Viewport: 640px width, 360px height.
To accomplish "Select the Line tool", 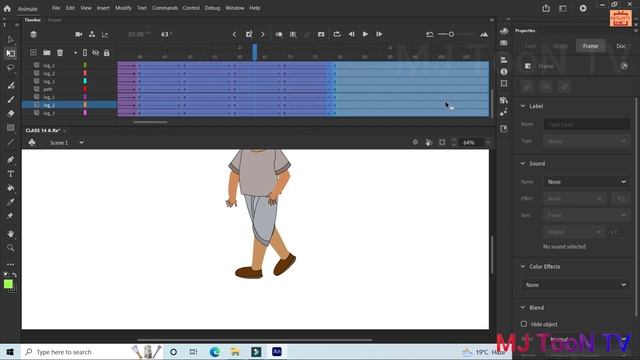I will tap(11, 142).
